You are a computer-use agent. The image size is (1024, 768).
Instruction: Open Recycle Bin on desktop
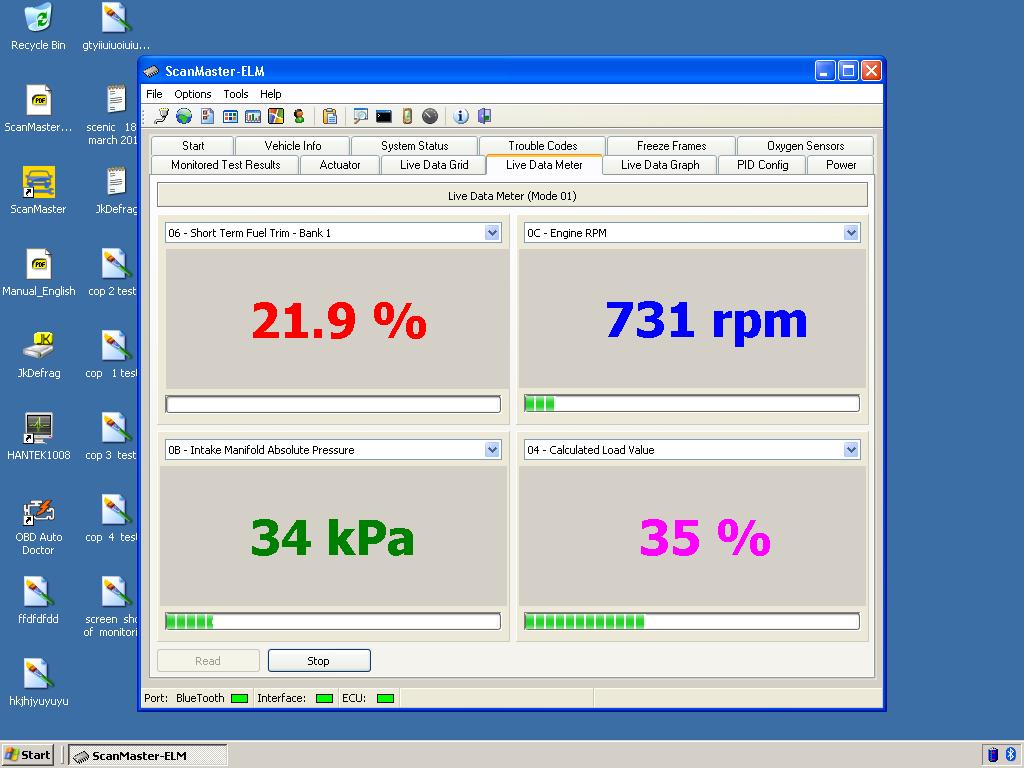[x=39, y=26]
